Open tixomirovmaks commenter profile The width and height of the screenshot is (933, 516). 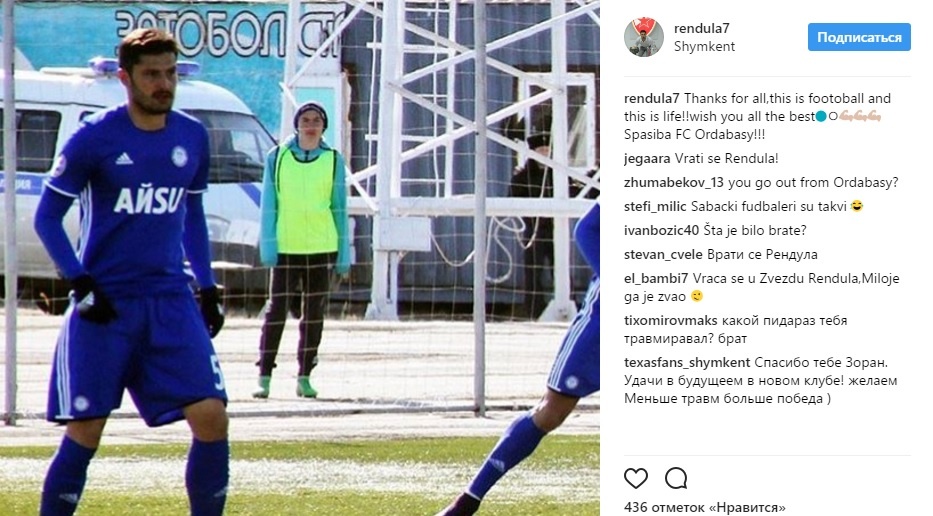tap(671, 321)
